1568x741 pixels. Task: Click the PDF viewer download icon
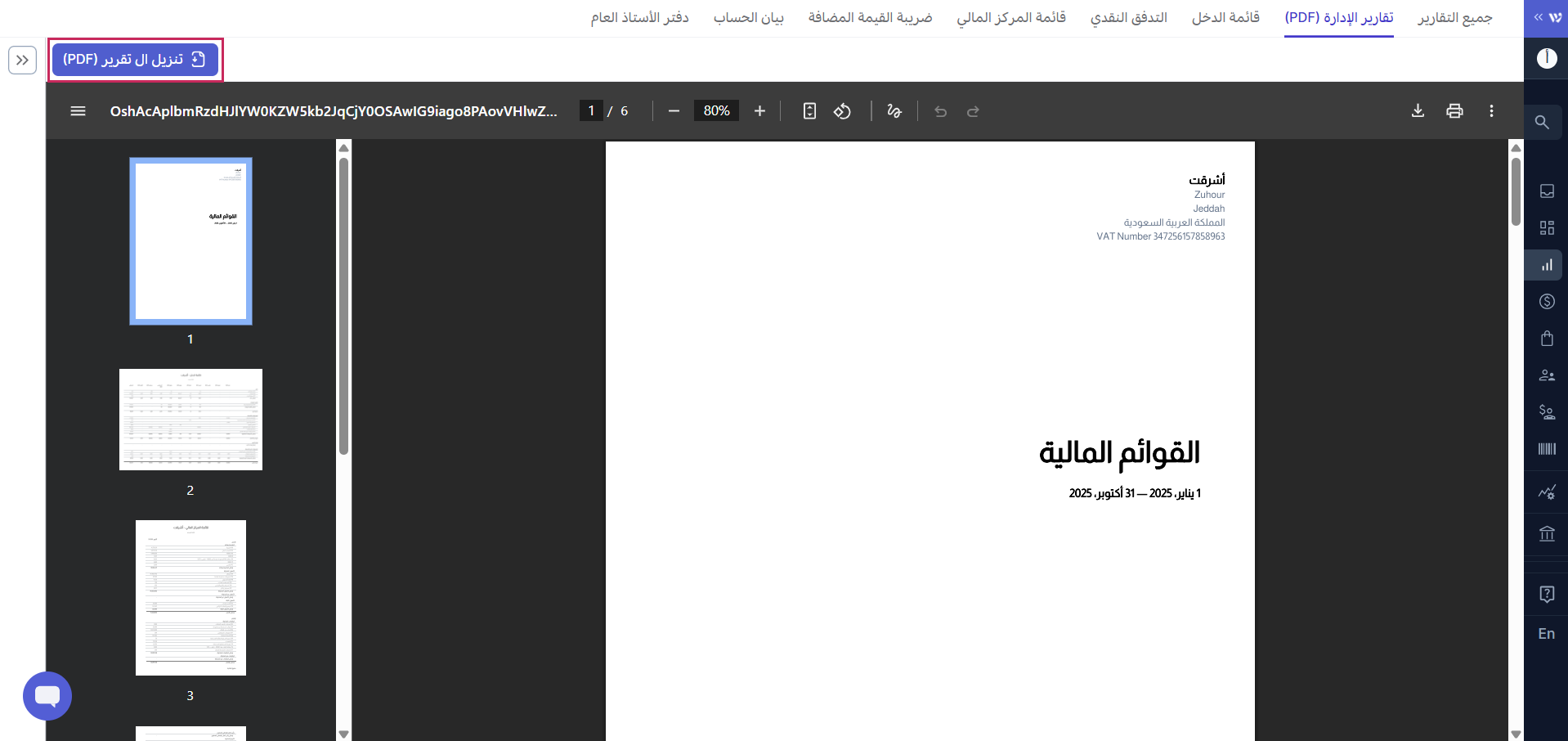(x=1418, y=111)
